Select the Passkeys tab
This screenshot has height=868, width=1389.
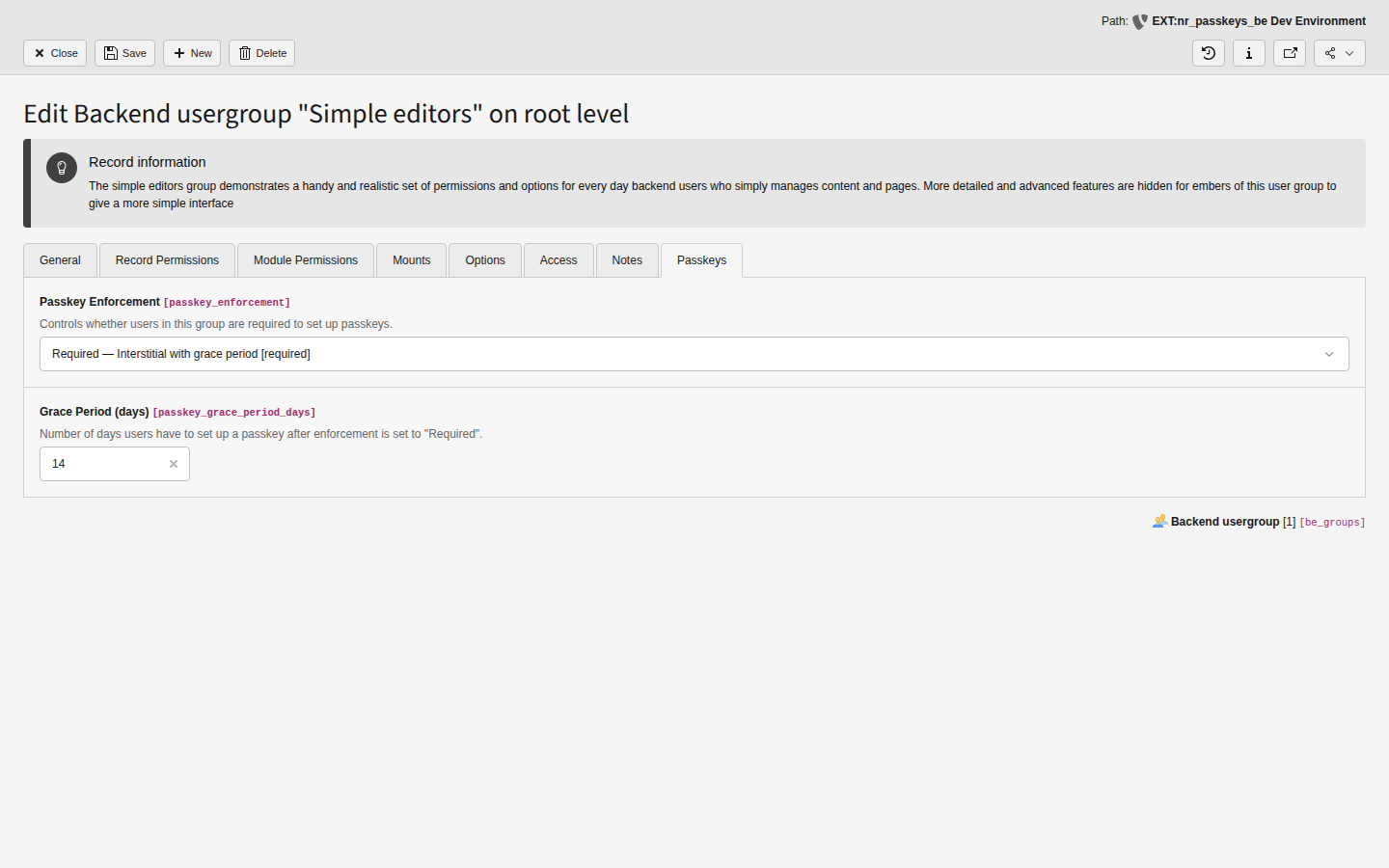point(701,260)
